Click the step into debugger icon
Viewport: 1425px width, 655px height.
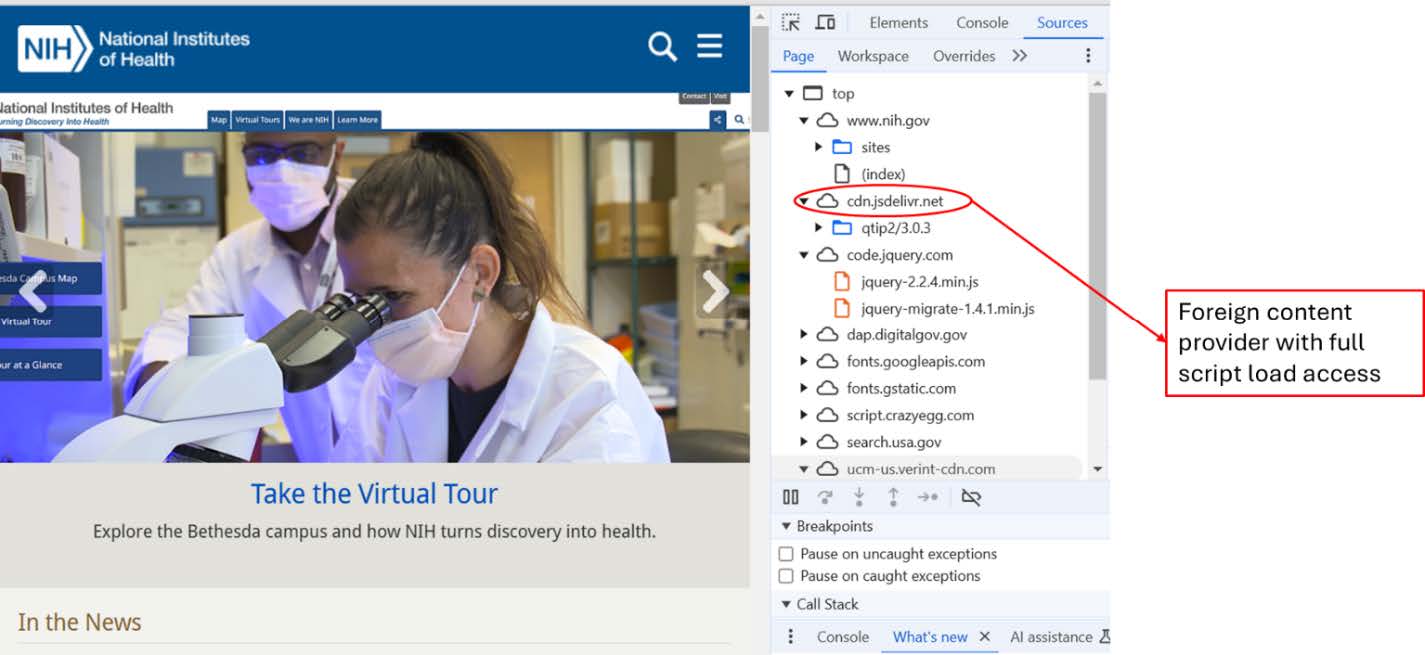coord(859,497)
